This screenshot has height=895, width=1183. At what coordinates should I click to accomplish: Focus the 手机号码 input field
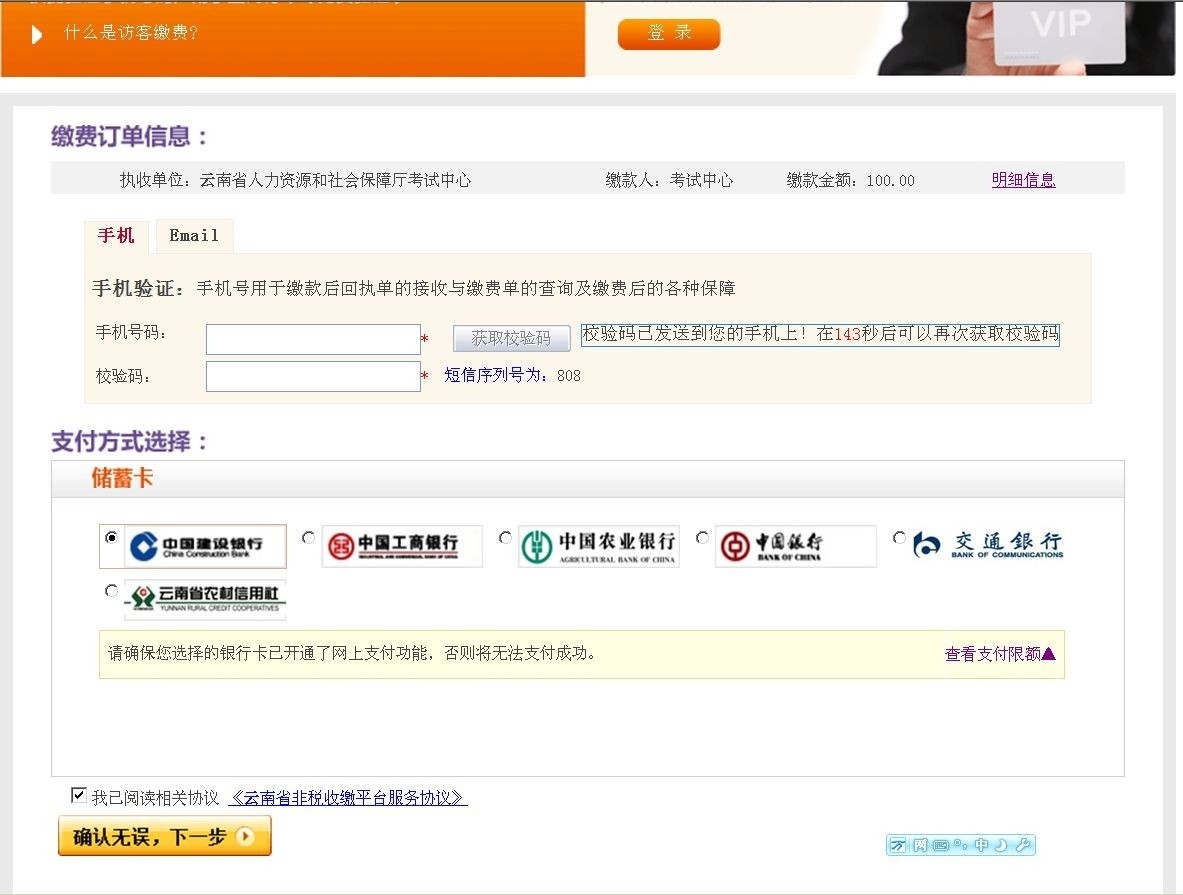313,340
